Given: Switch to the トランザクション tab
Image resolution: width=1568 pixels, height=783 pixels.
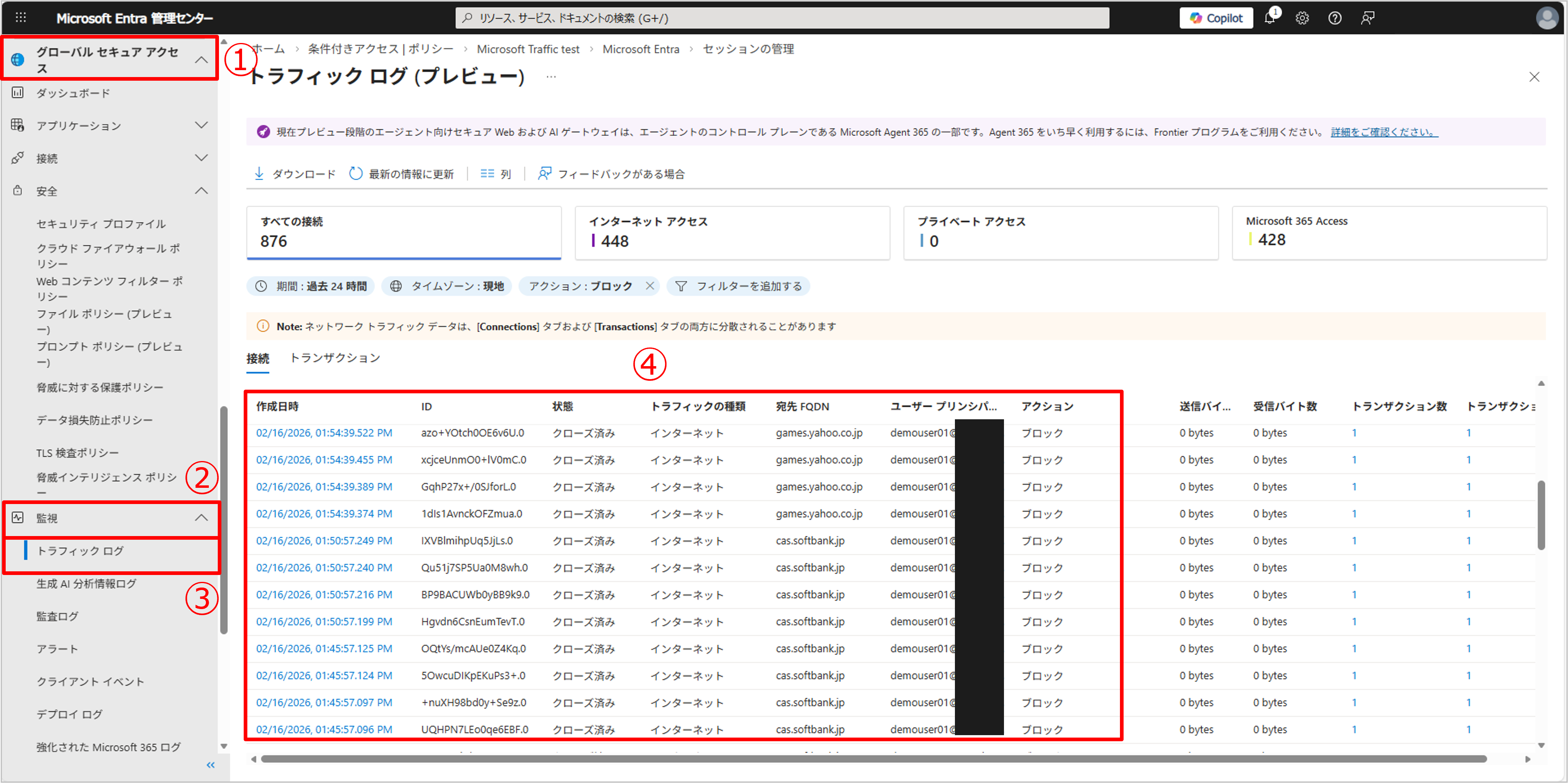Looking at the screenshot, I should (335, 358).
